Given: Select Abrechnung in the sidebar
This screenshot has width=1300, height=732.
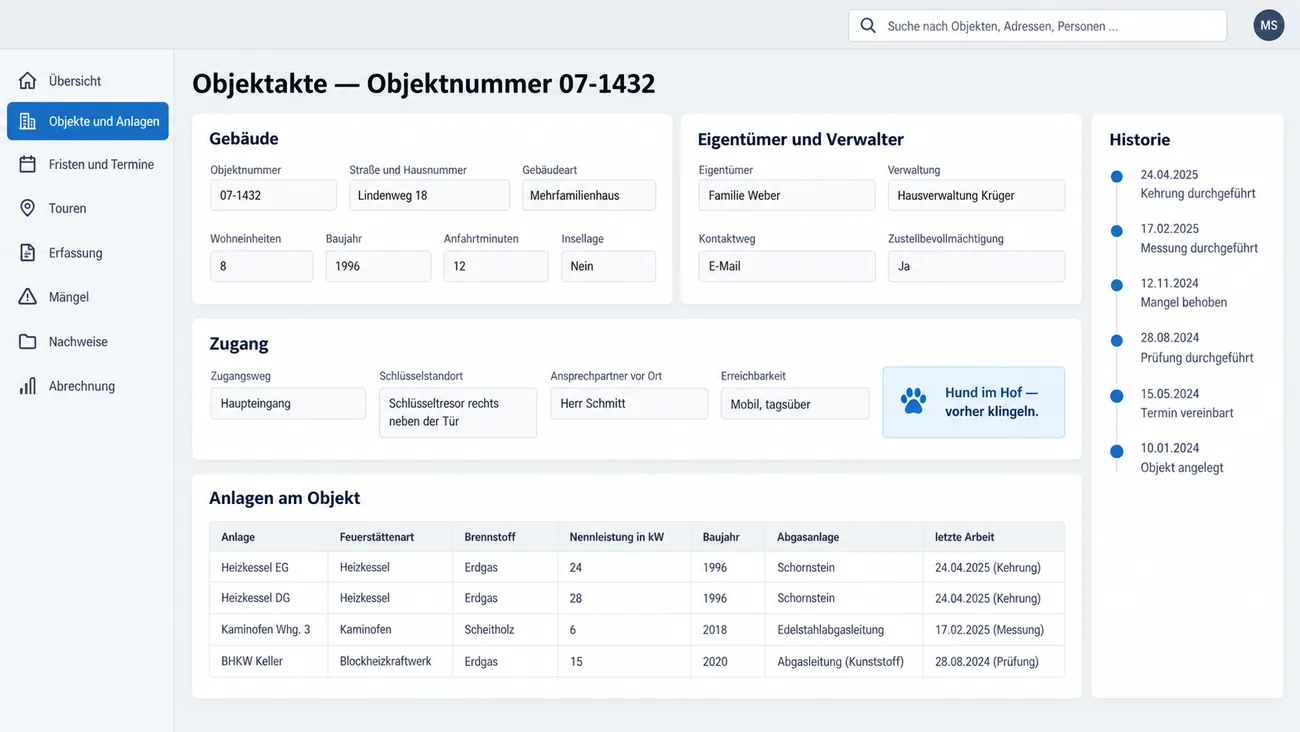Looking at the screenshot, I should (88, 386).
